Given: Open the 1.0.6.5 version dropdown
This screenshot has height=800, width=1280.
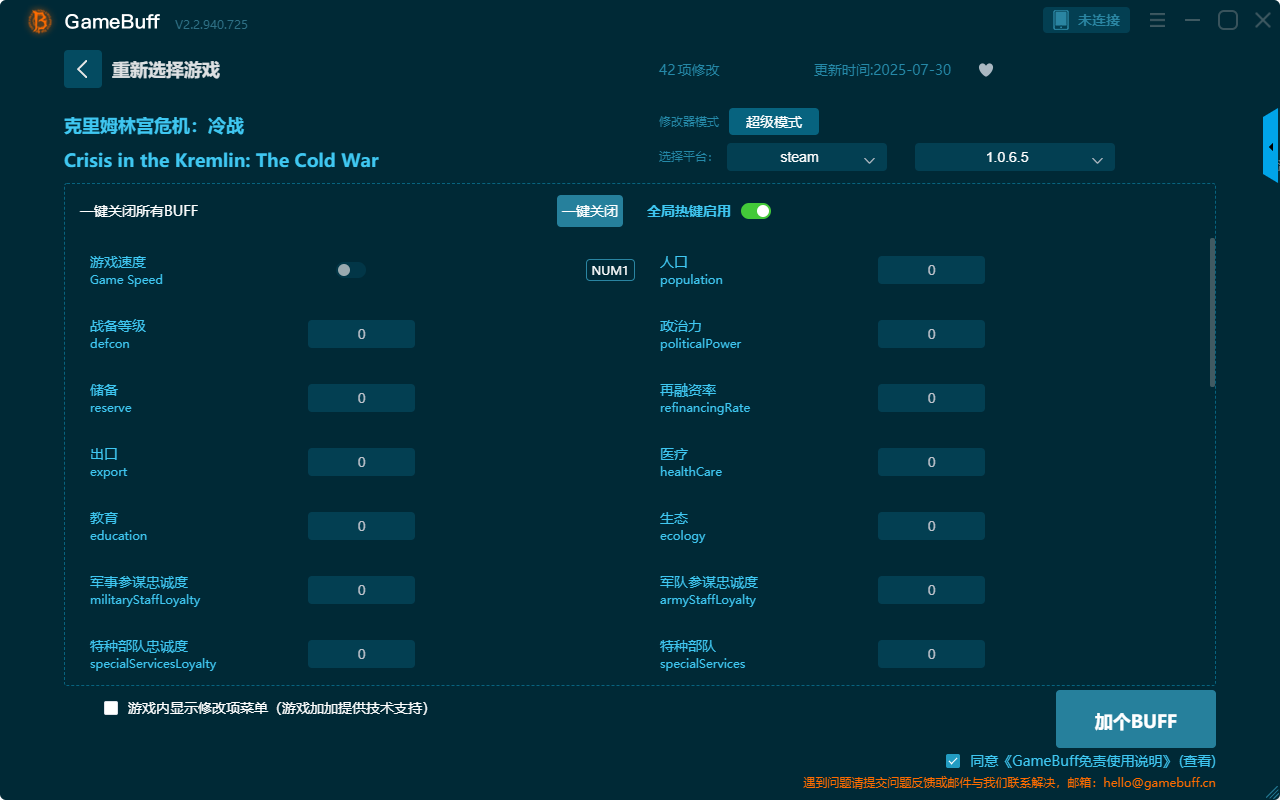Looking at the screenshot, I should coord(1015,157).
